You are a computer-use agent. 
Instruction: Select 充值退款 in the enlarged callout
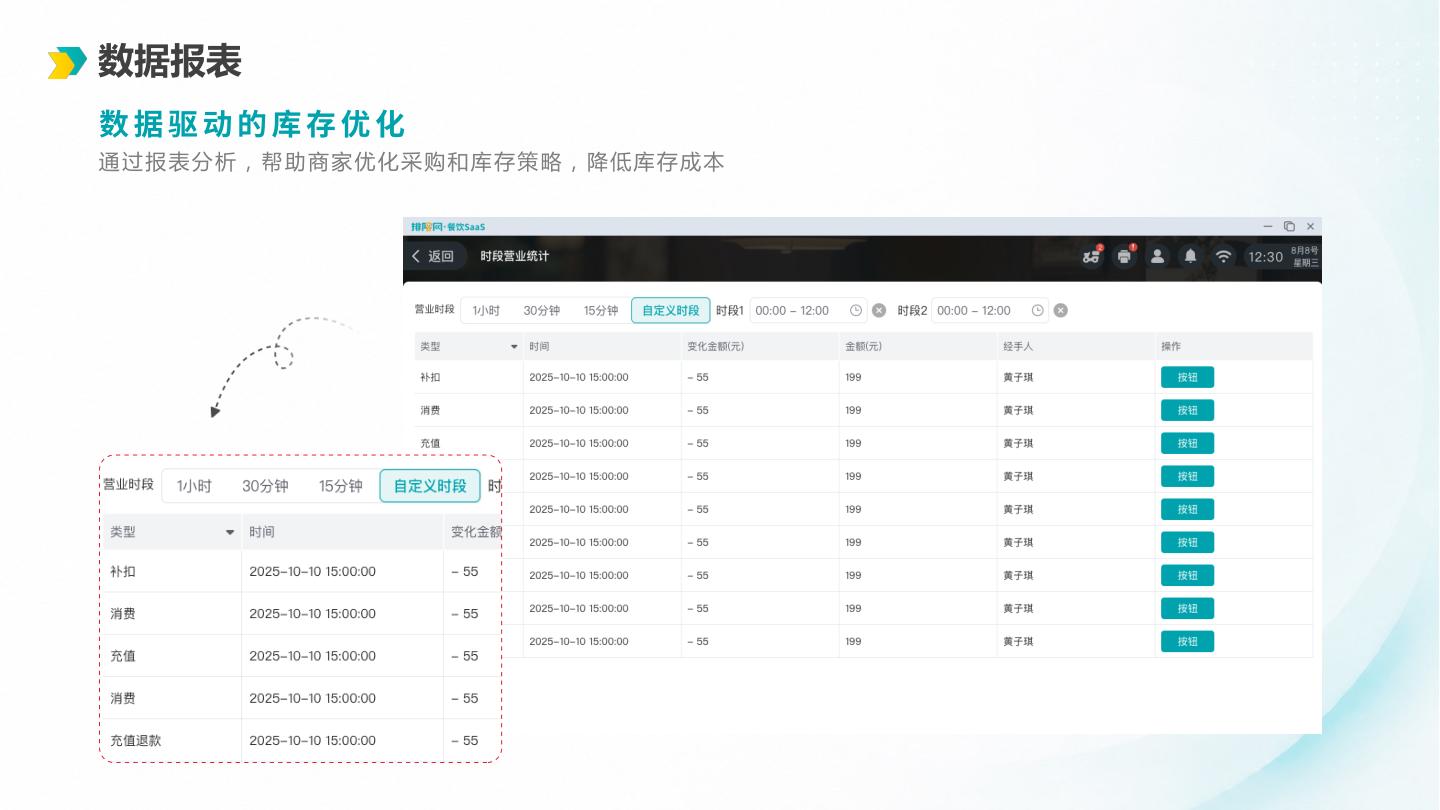[x=135, y=741]
